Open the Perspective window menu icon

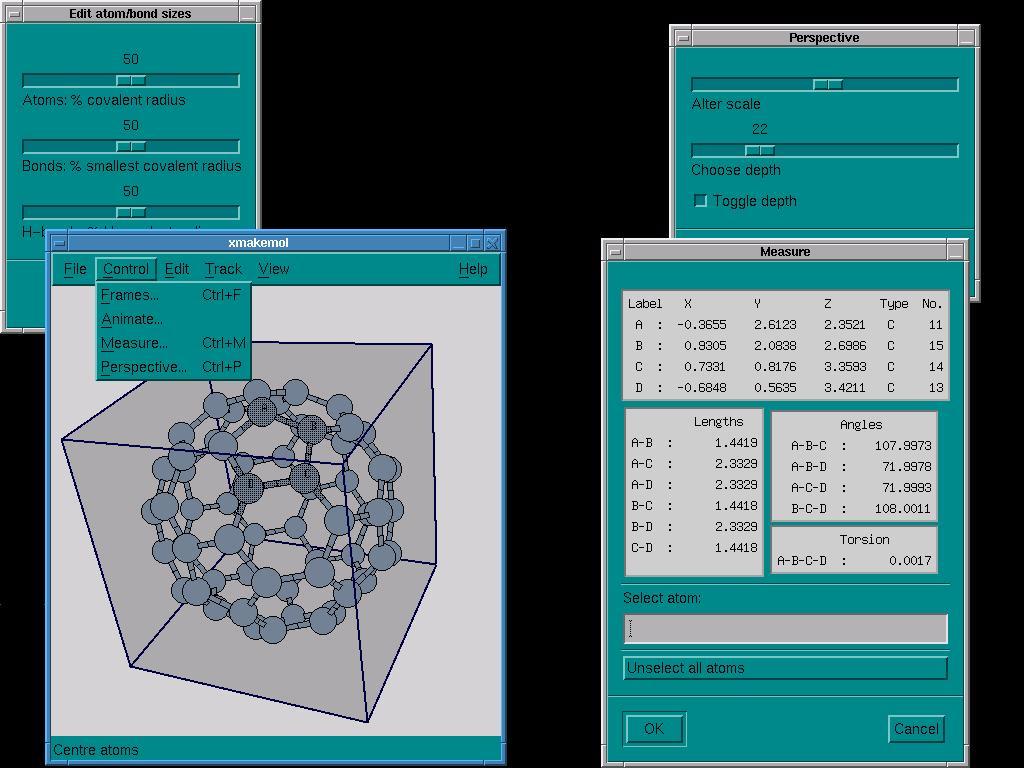coord(683,38)
